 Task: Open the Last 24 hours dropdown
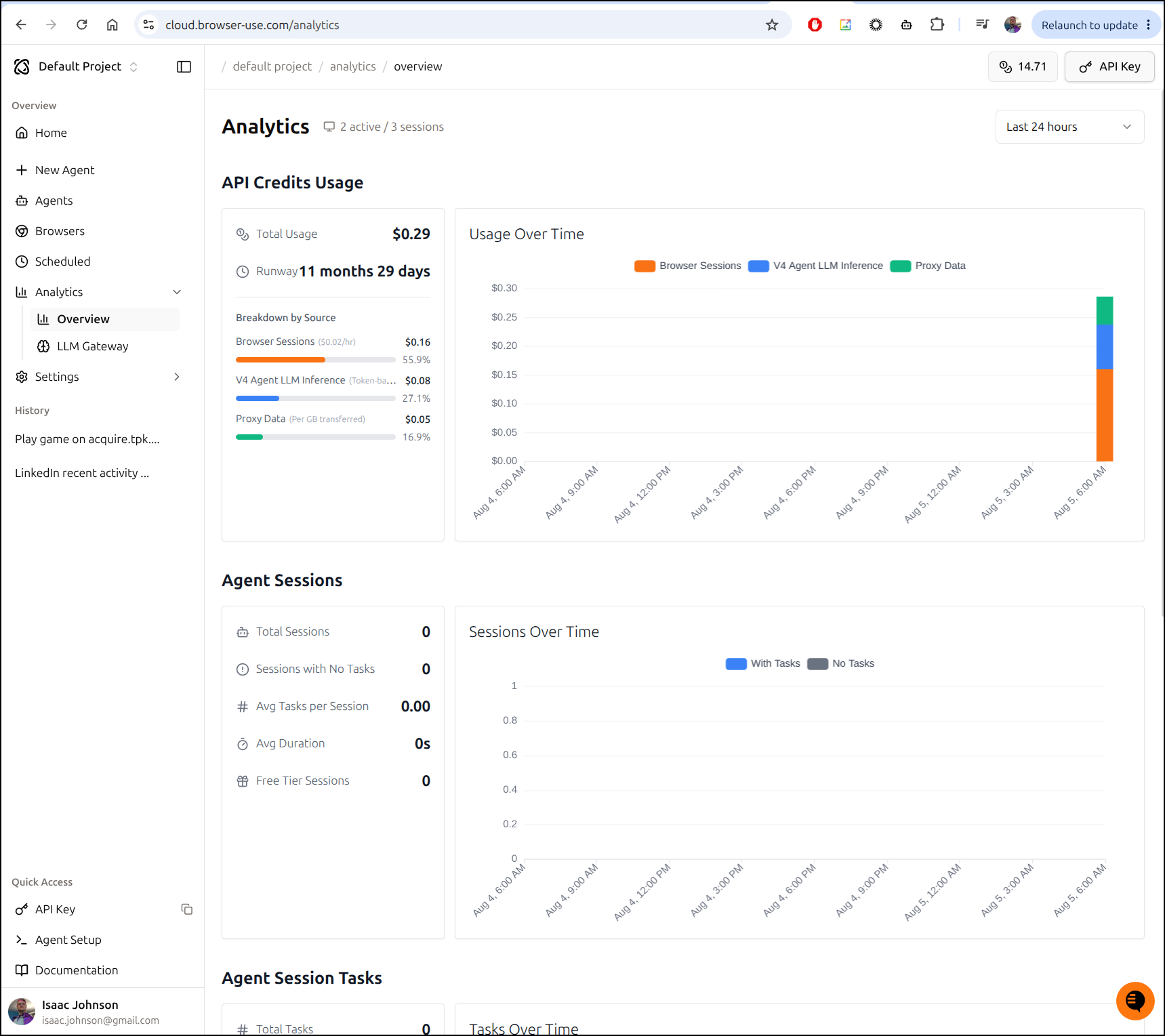point(1069,127)
